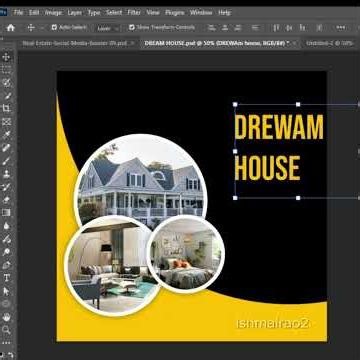
Task: Select the Ellipse shape tool
Action: (x=6, y=304)
